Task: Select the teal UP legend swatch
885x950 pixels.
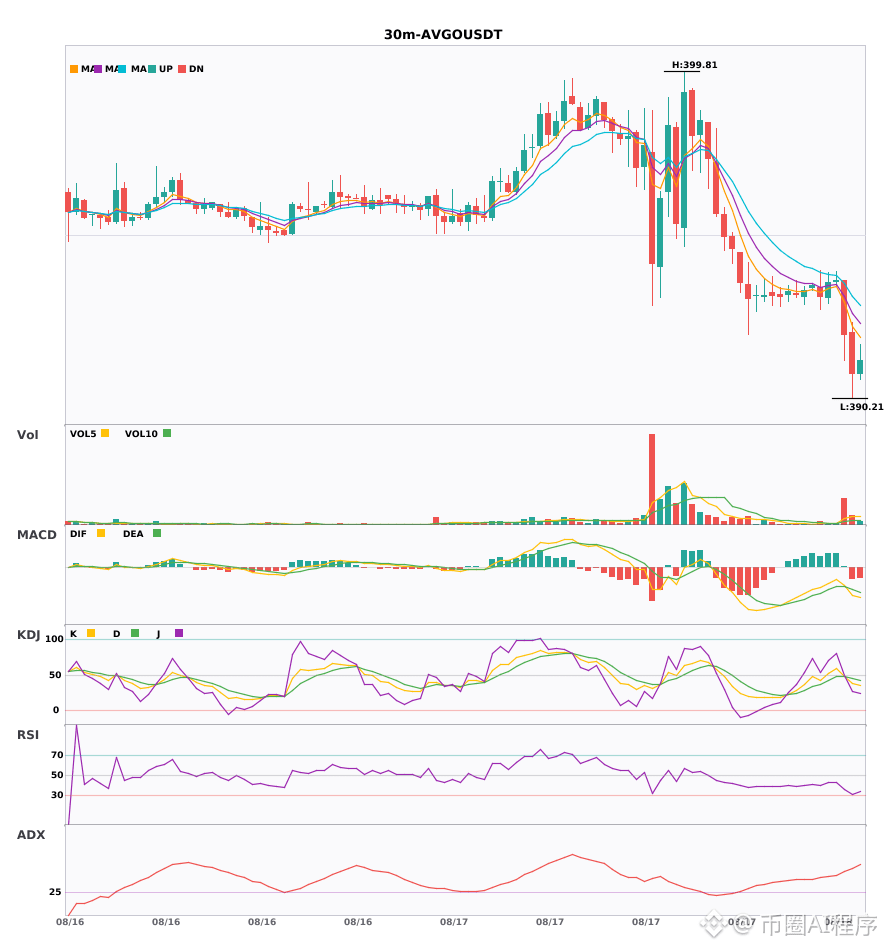Action: (152, 69)
